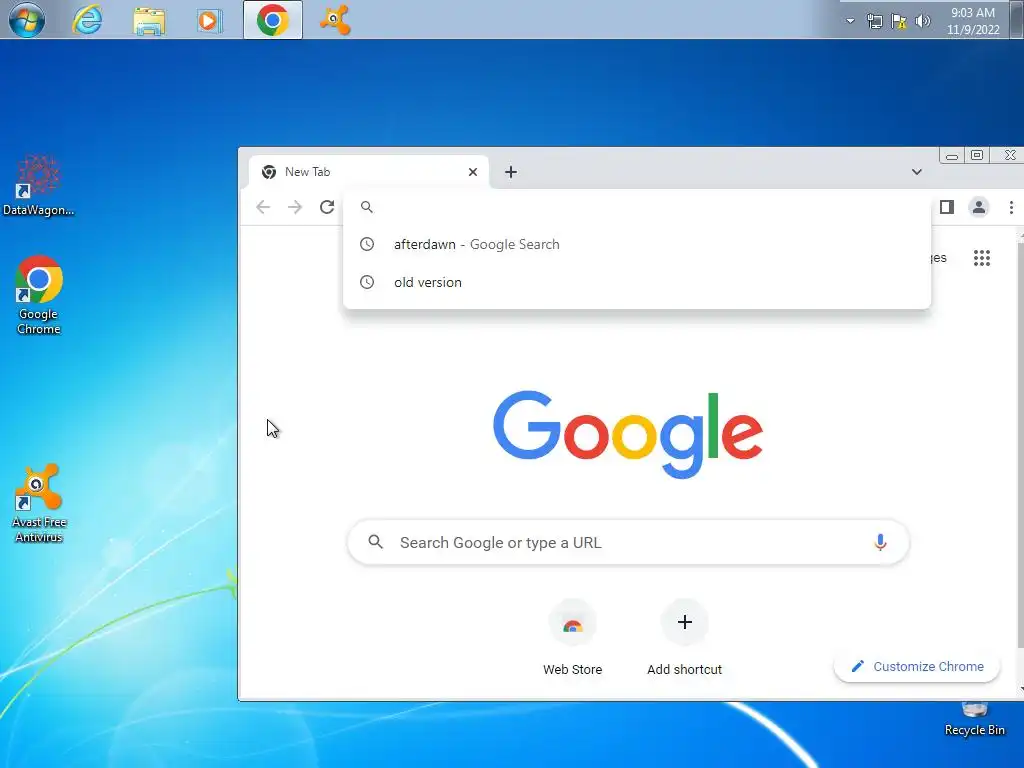This screenshot has width=1024, height=768.
Task: Click the page vertical scrollbar
Action: tap(1020, 444)
